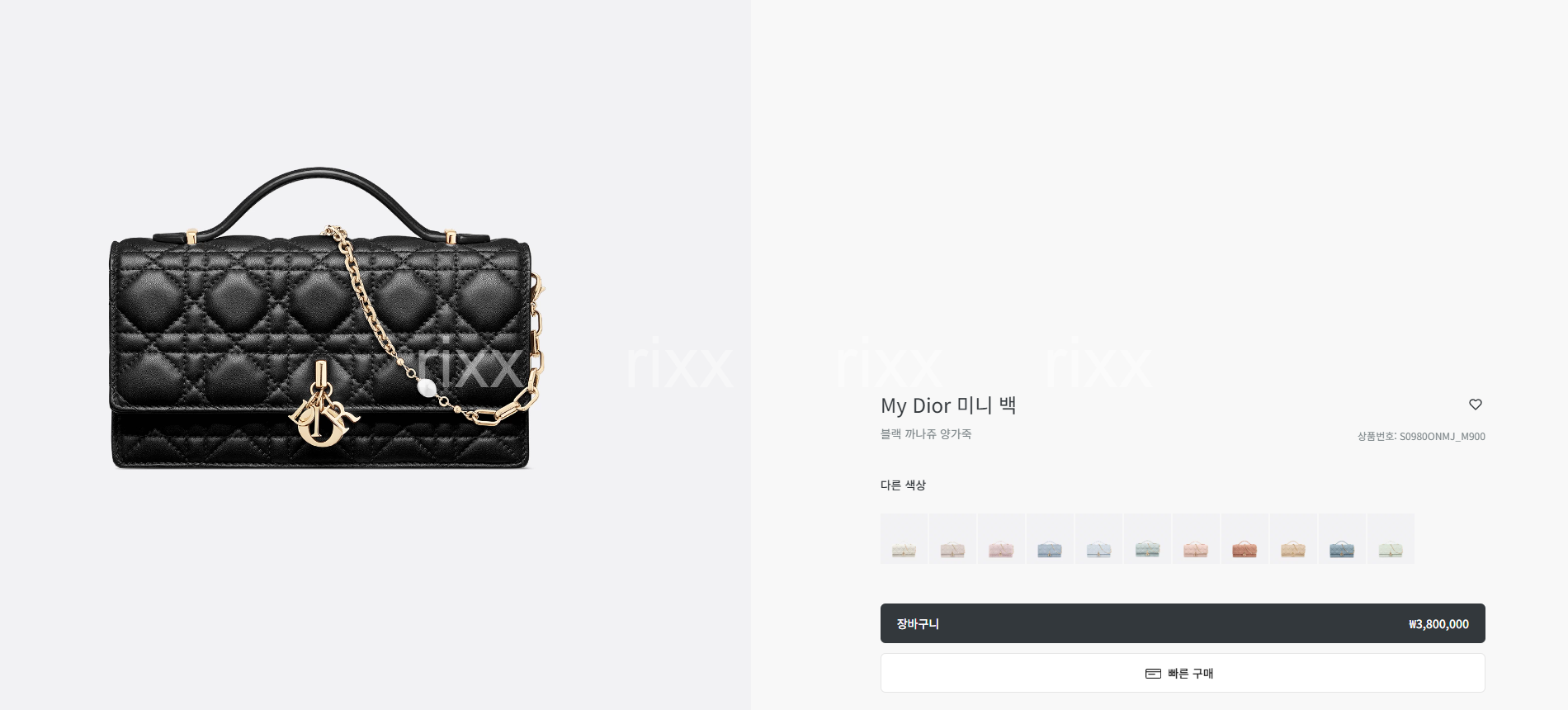Viewport: 1568px width, 710px height.
Task: Pick the sage green-blue bag variant
Action: [x=1147, y=539]
